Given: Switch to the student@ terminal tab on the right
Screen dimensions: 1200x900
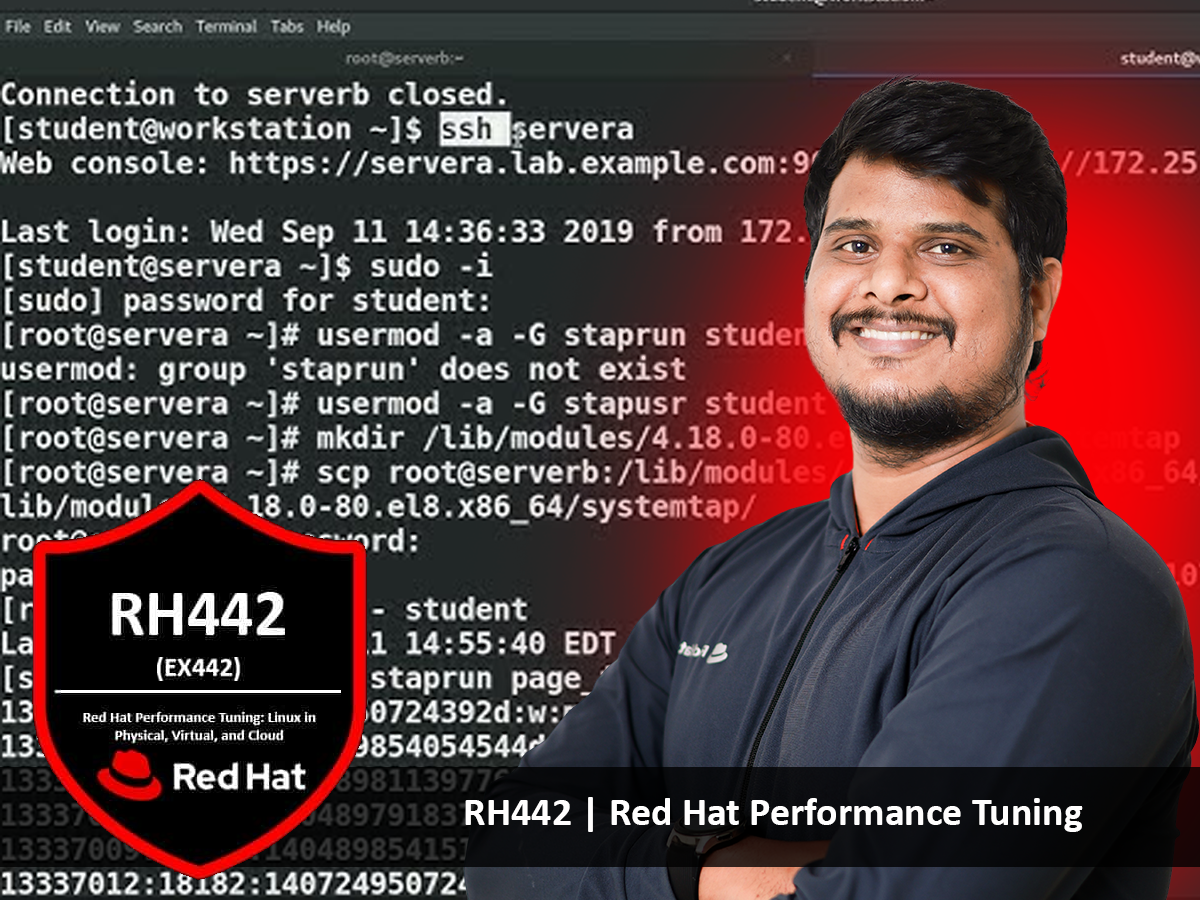Looking at the screenshot, I should point(1160,58).
